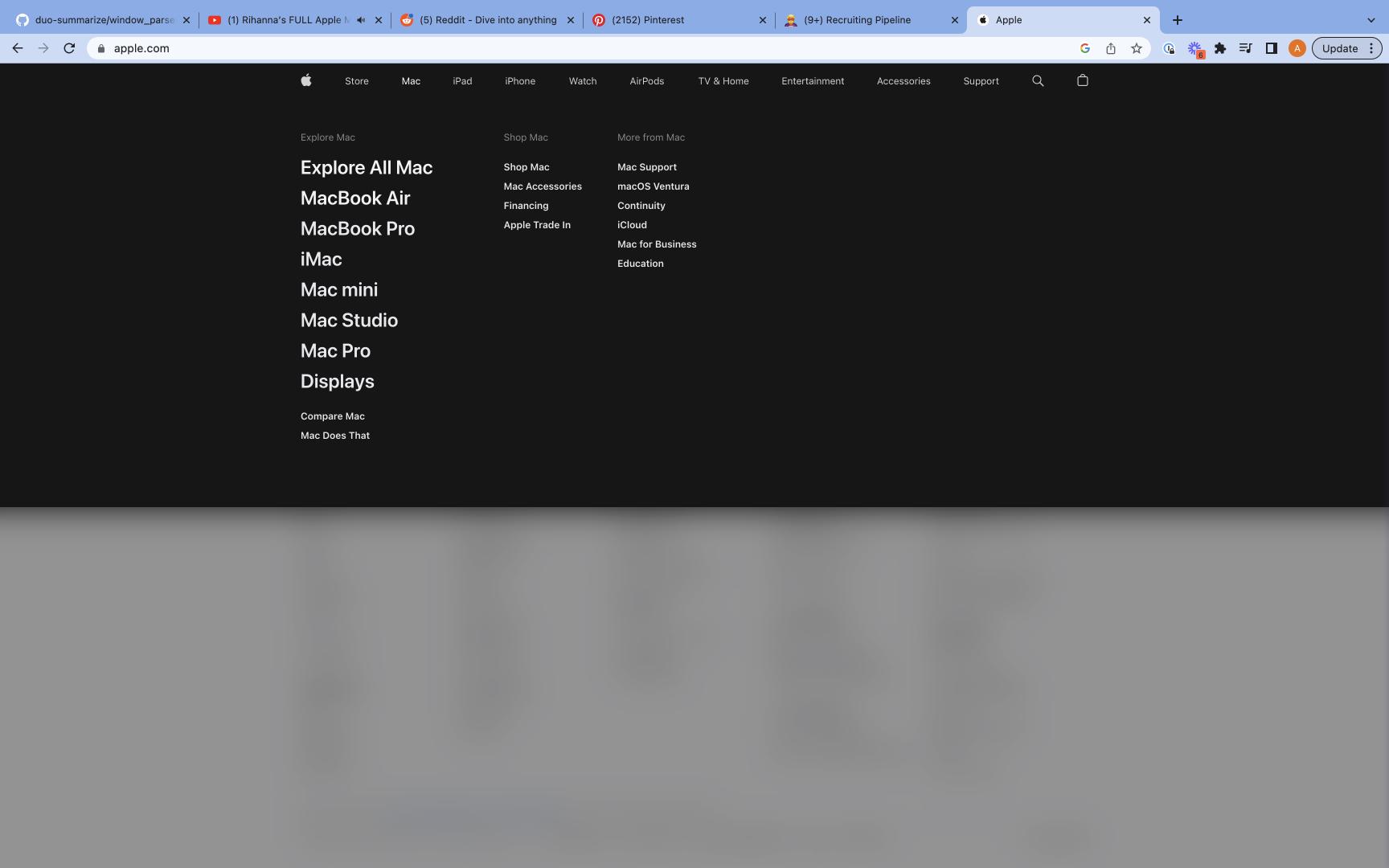Open the shopping bag icon
This screenshot has width=1389, height=868.
click(1083, 80)
